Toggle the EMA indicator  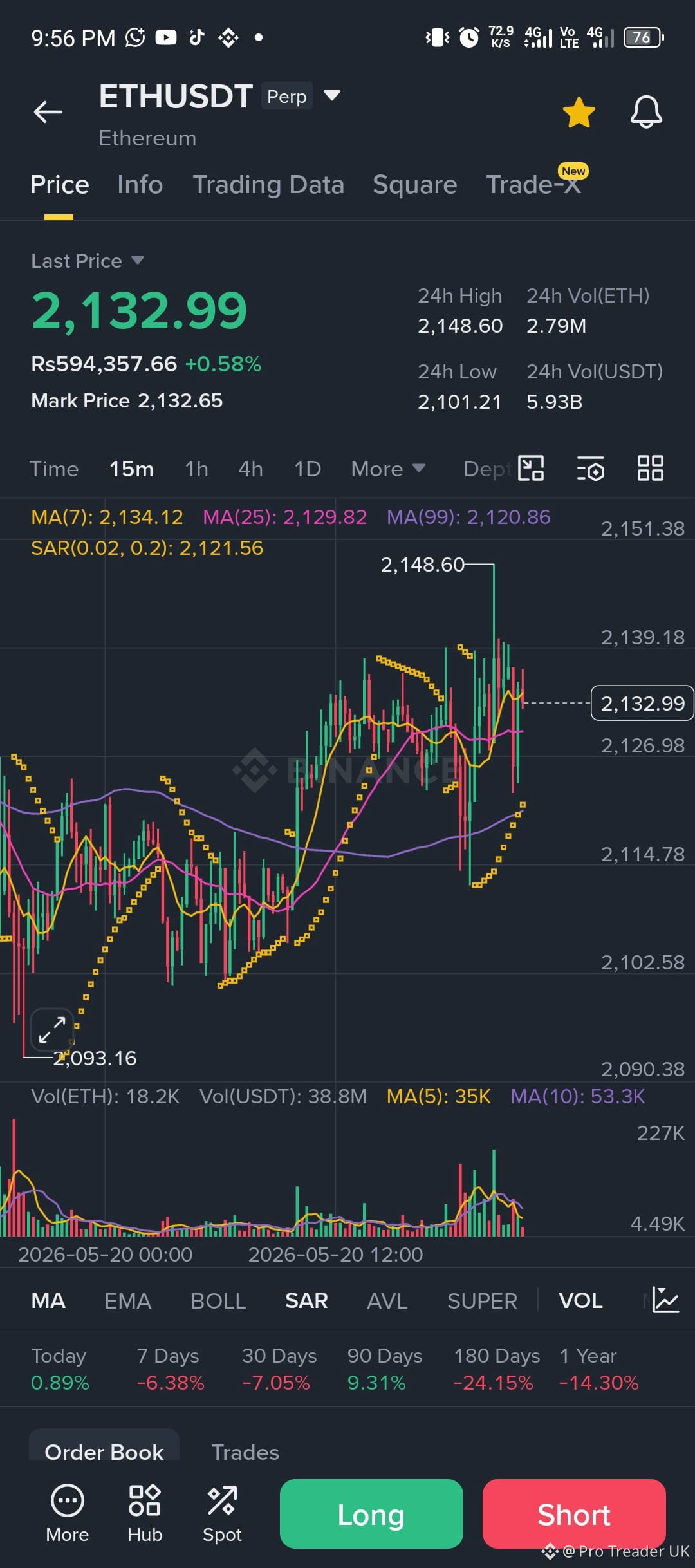127,1300
